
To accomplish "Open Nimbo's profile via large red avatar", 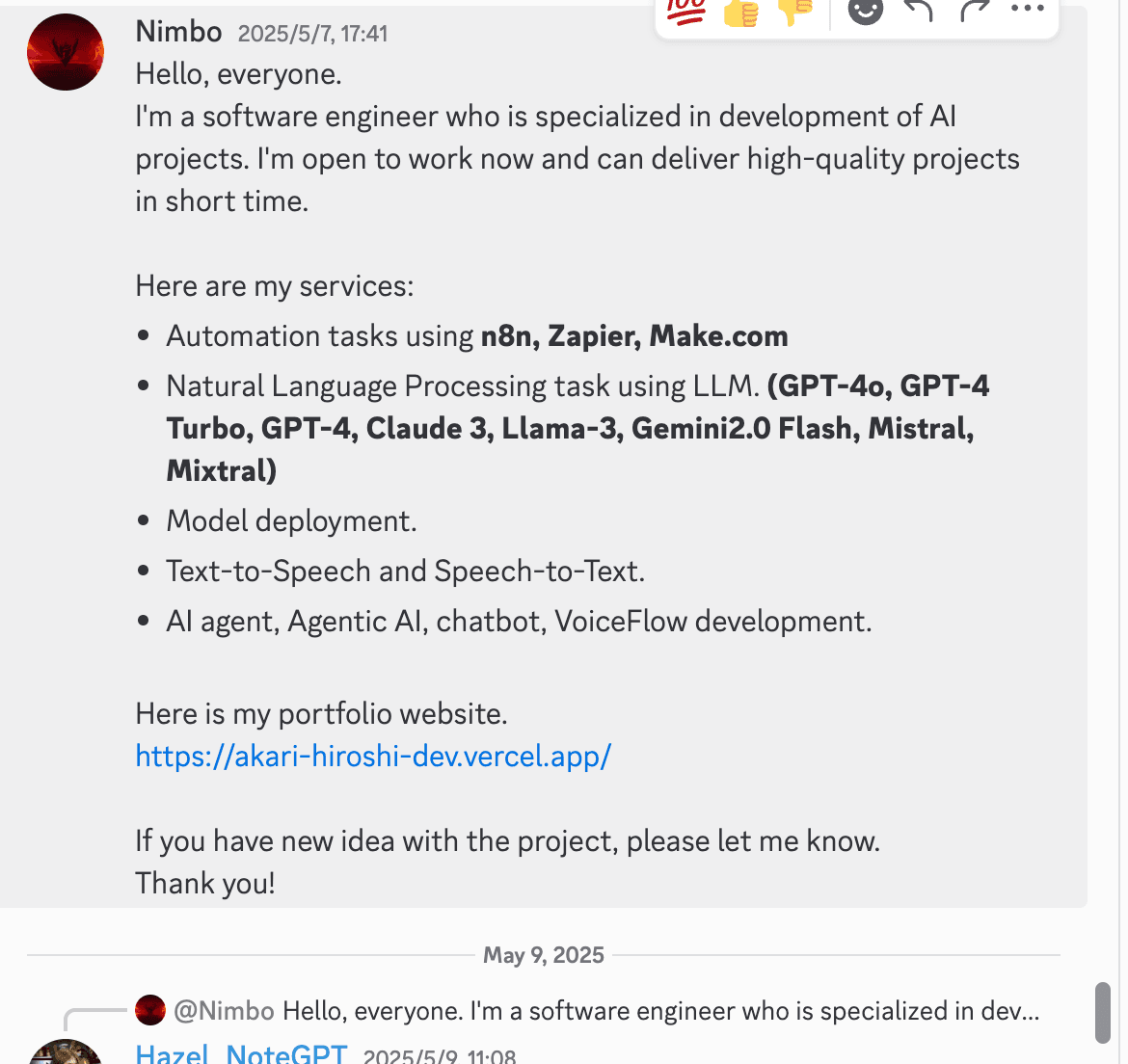I will (x=66, y=52).
